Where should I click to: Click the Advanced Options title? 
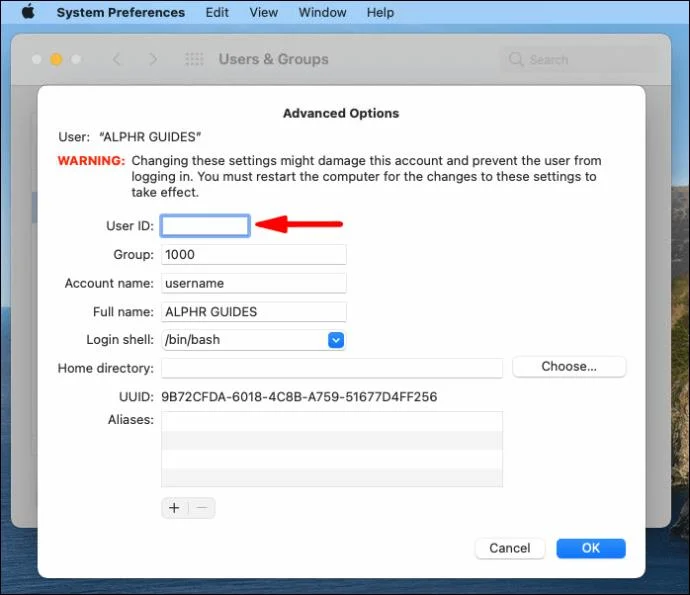point(341,114)
